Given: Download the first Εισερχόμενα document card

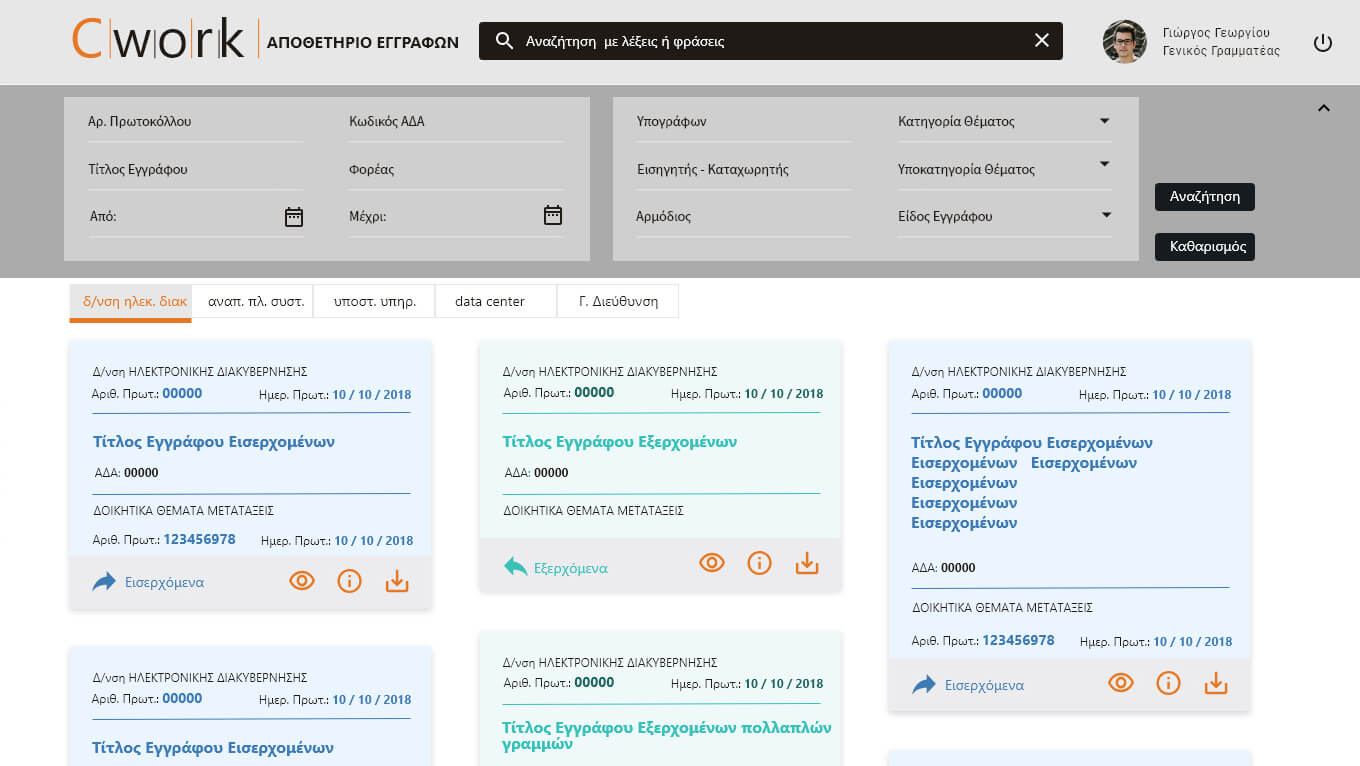Looking at the screenshot, I should [397, 581].
